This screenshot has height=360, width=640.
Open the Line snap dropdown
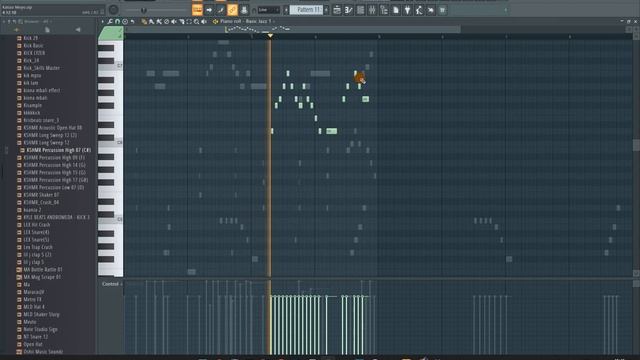pos(269,10)
